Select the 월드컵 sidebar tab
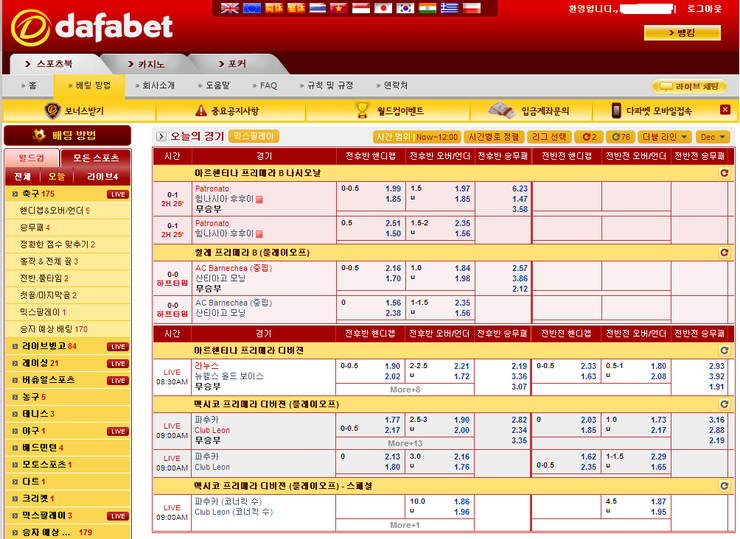The height and width of the screenshot is (539, 740). tap(32, 158)
